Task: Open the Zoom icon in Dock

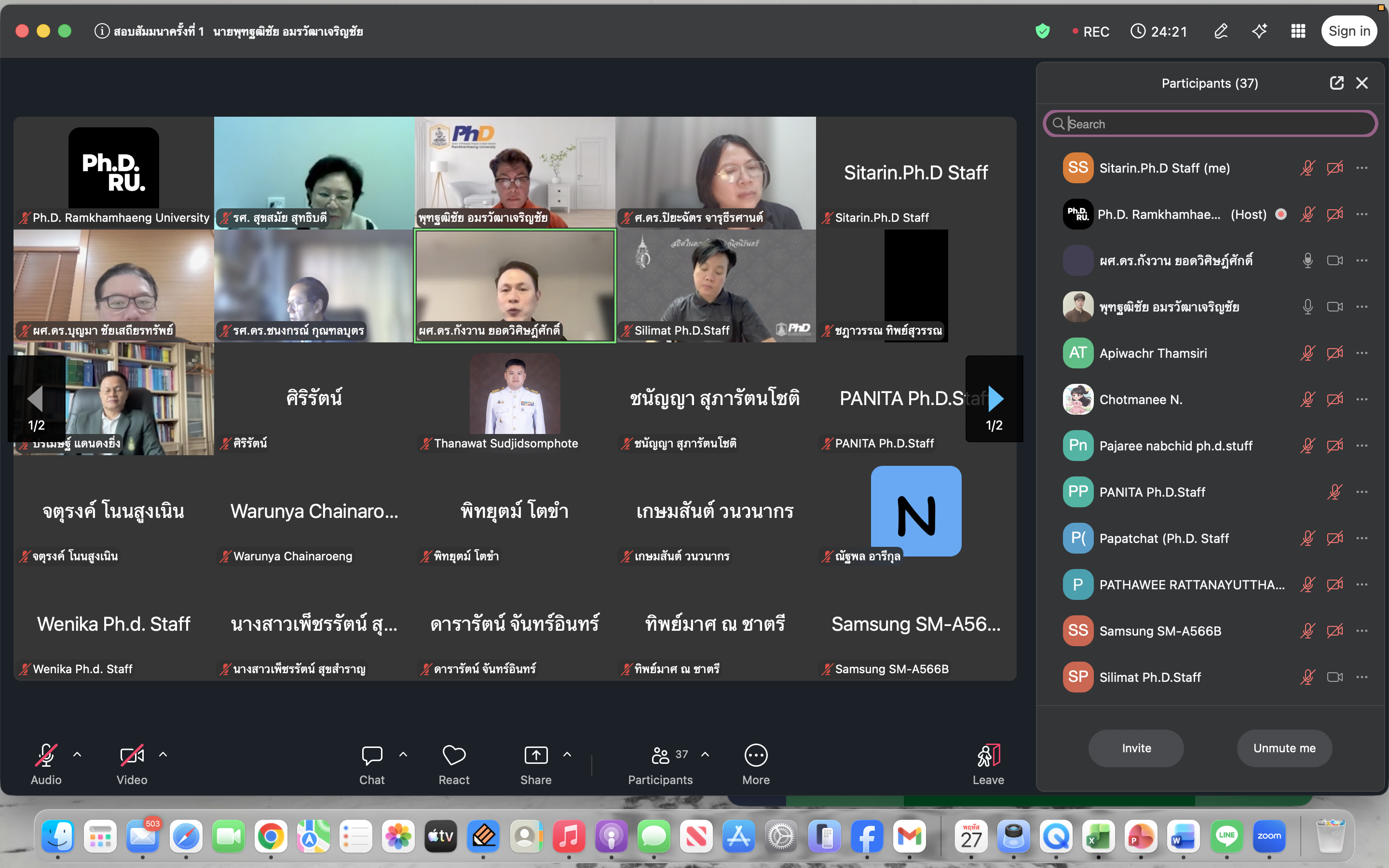Action: coord(1269,837)
